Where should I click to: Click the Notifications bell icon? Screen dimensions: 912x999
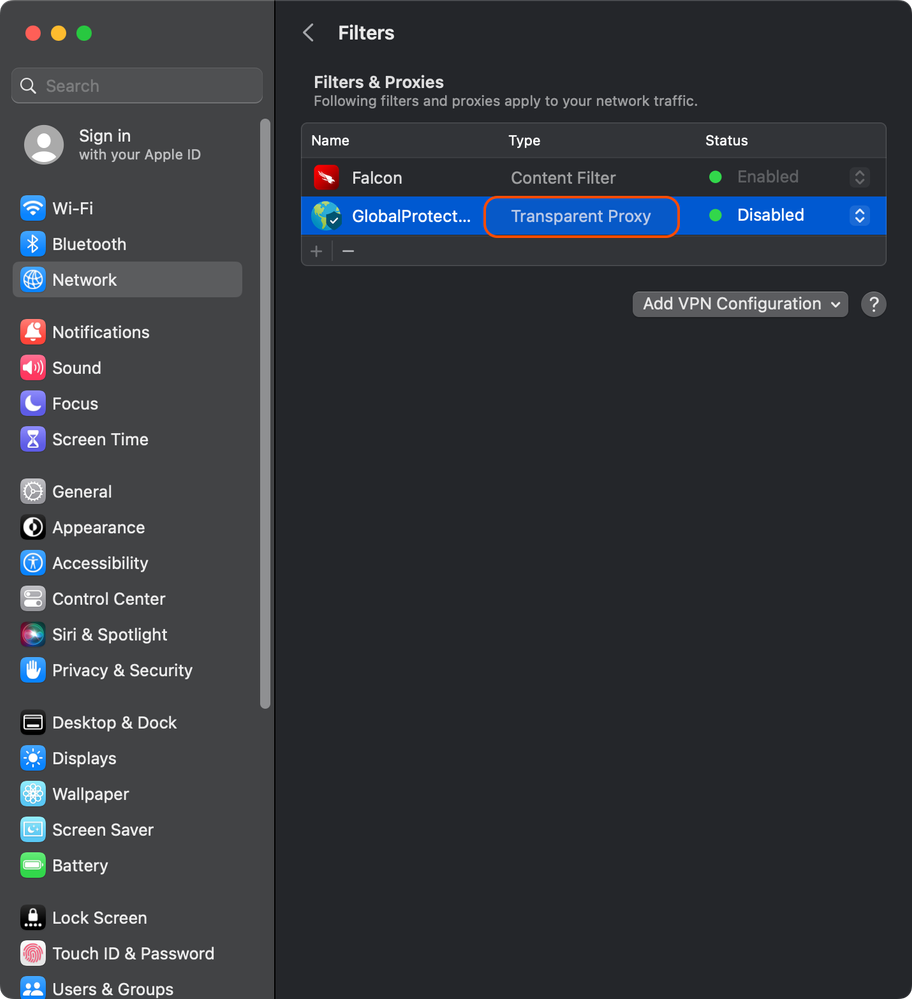(x=33, y=332)
